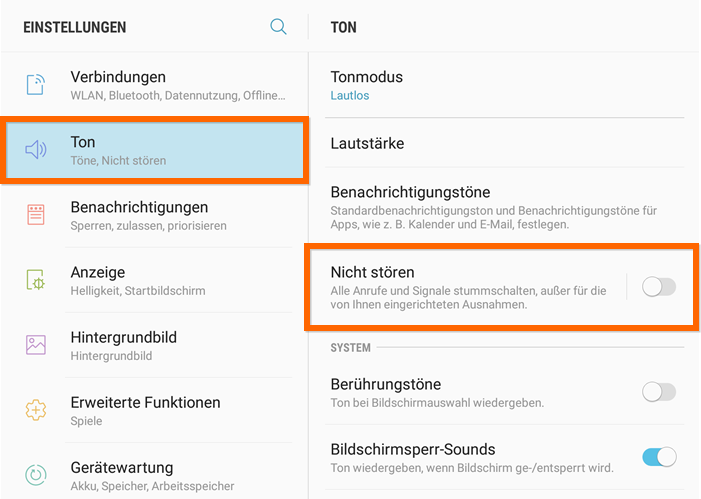
Task: Select Anzeige in the settings list
Action: 155,280
